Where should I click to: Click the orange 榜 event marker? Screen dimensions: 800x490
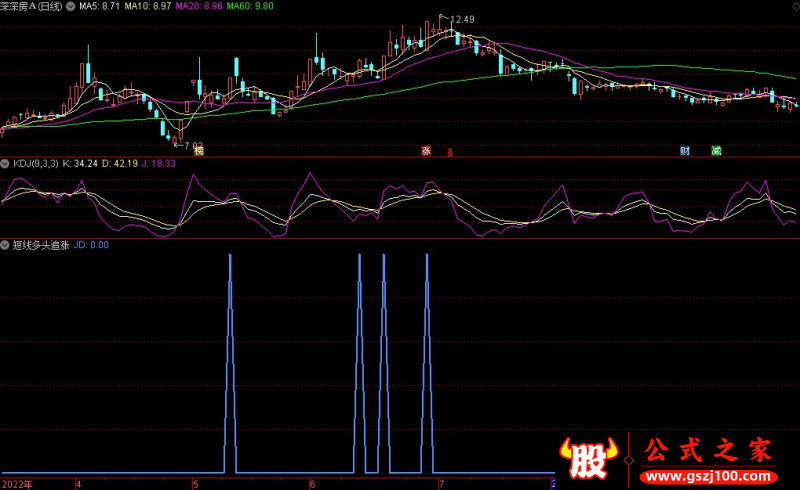click(x=198, y=151)
